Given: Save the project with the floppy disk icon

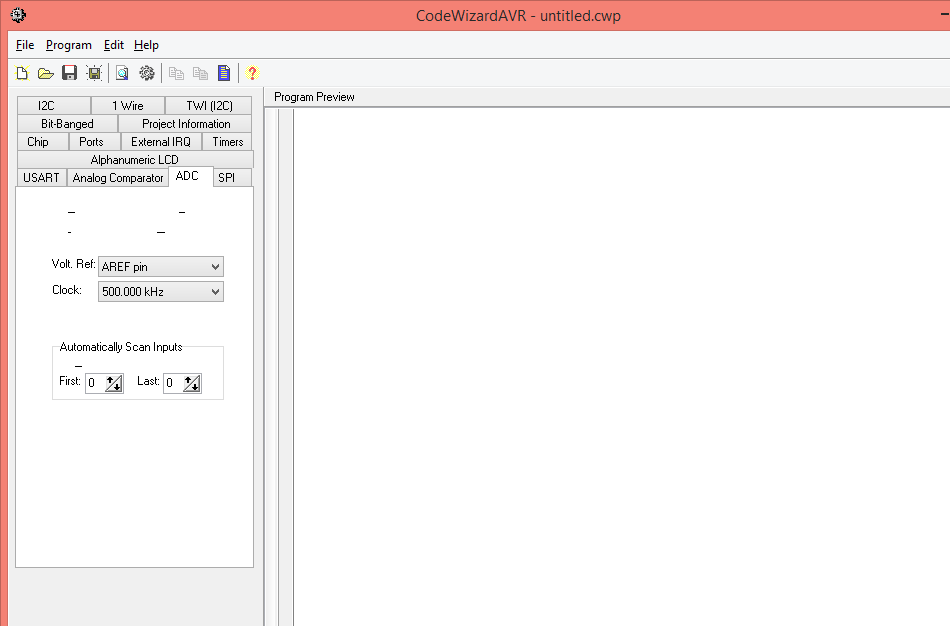Looking at the screenshot, I should pos(70,73).
